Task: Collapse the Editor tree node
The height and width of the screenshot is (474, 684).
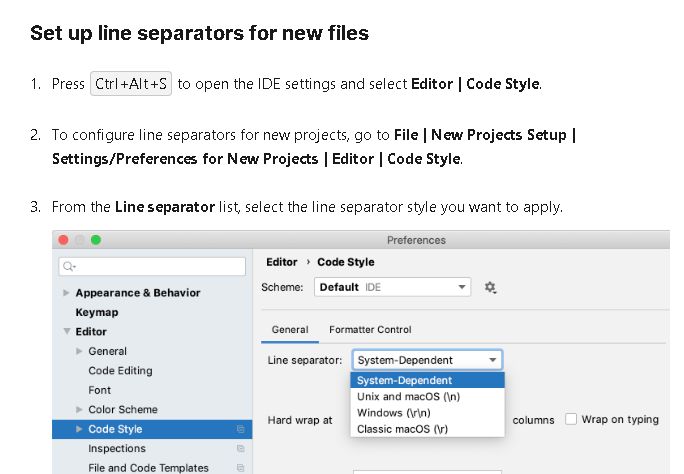Action: click(x=66, y=332)
